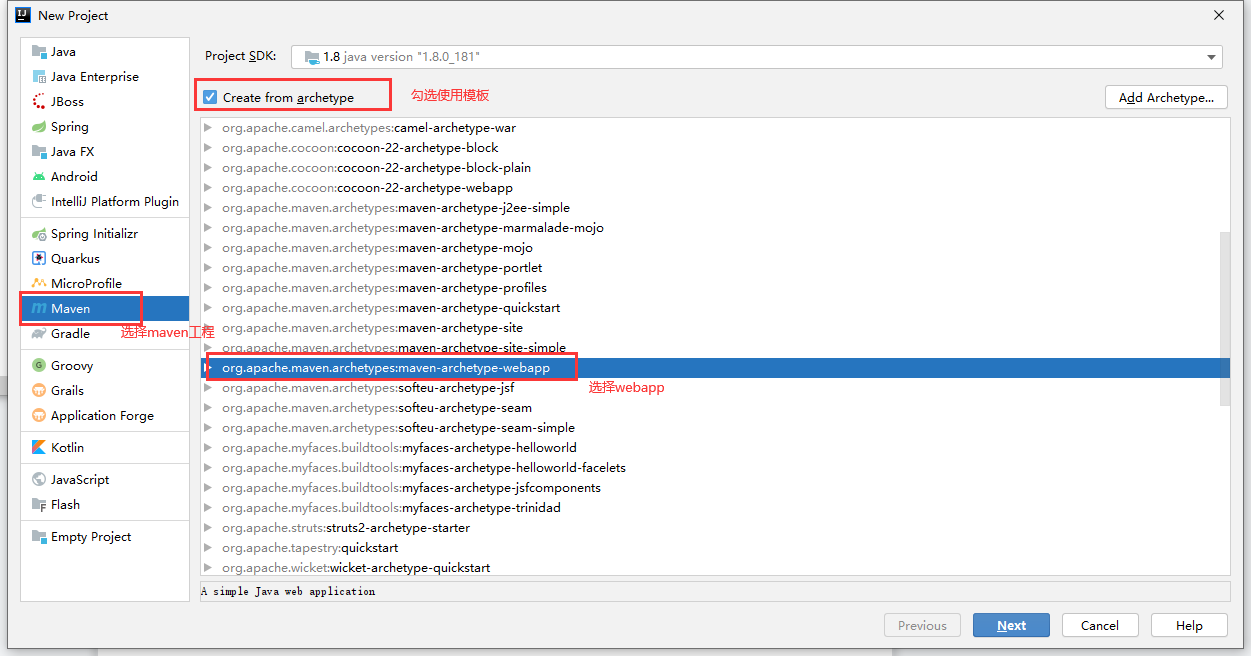Click the Android robot icon
The width and height of the screenshot is (1251, 656).
coord(39,177)
